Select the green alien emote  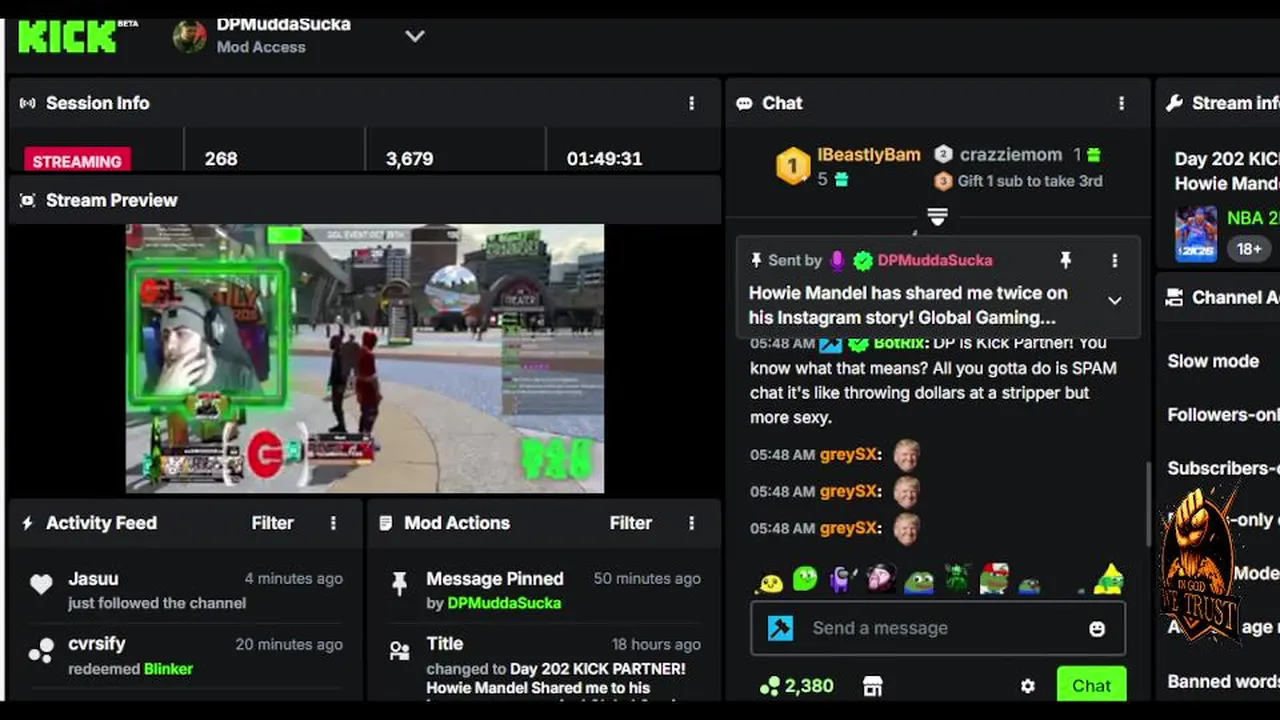pos(957,579)
